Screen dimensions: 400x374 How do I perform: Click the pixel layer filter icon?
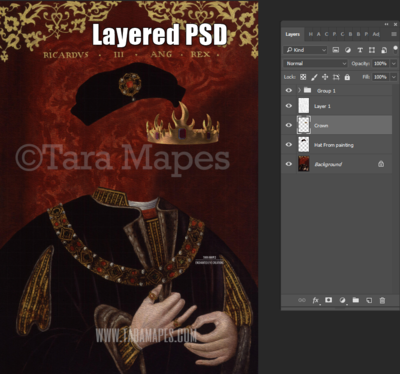coord(336,50)
